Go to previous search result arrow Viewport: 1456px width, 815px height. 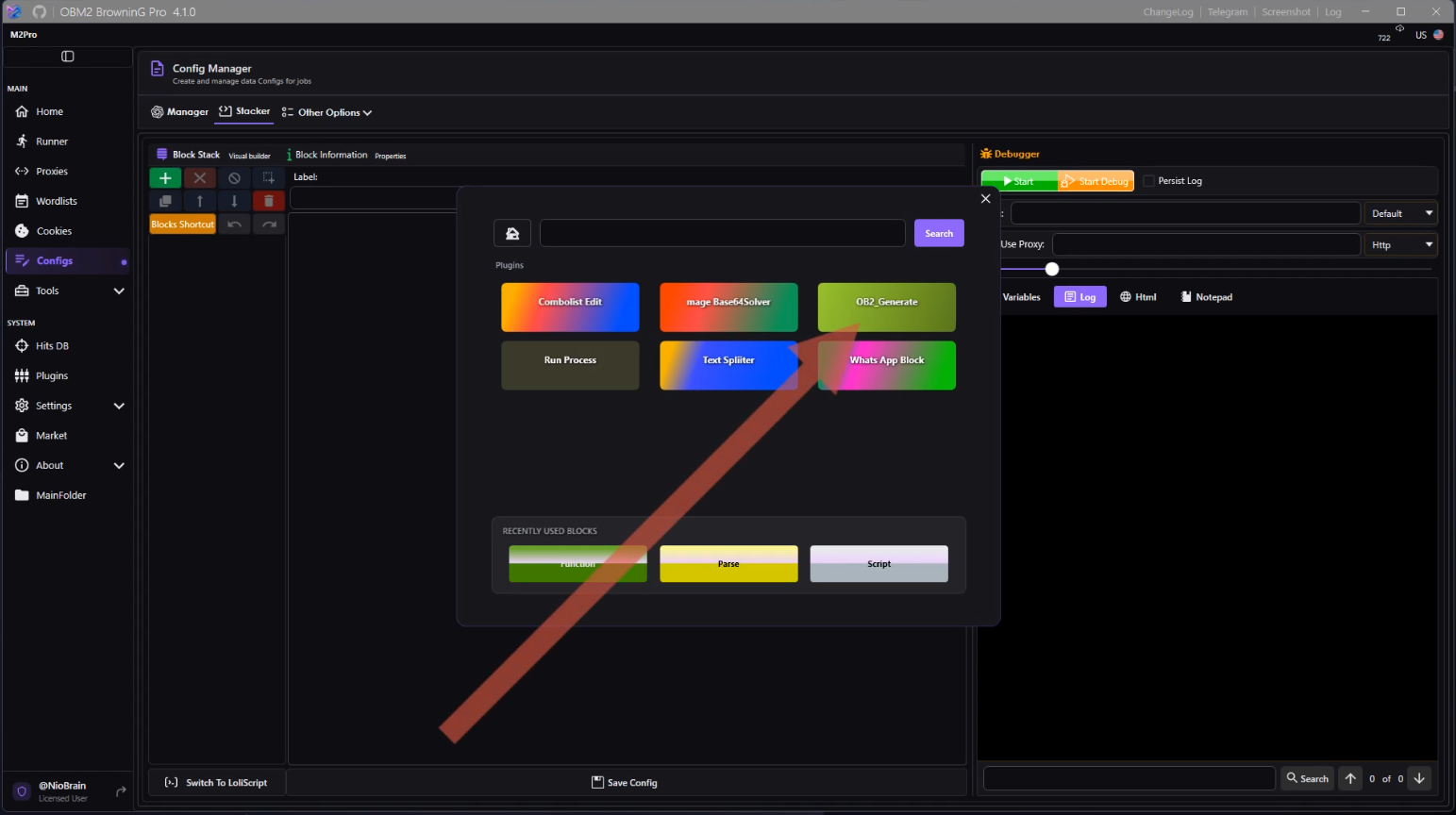click(x=1350, y=778)
